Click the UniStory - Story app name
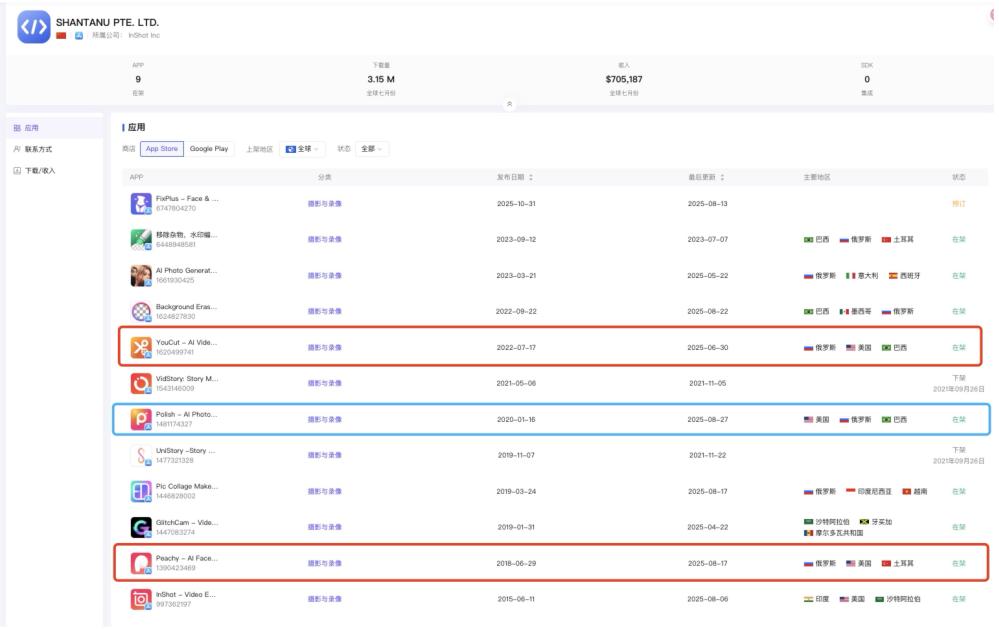Viewport: 999px width, 629px height. [x=185, y=451]
